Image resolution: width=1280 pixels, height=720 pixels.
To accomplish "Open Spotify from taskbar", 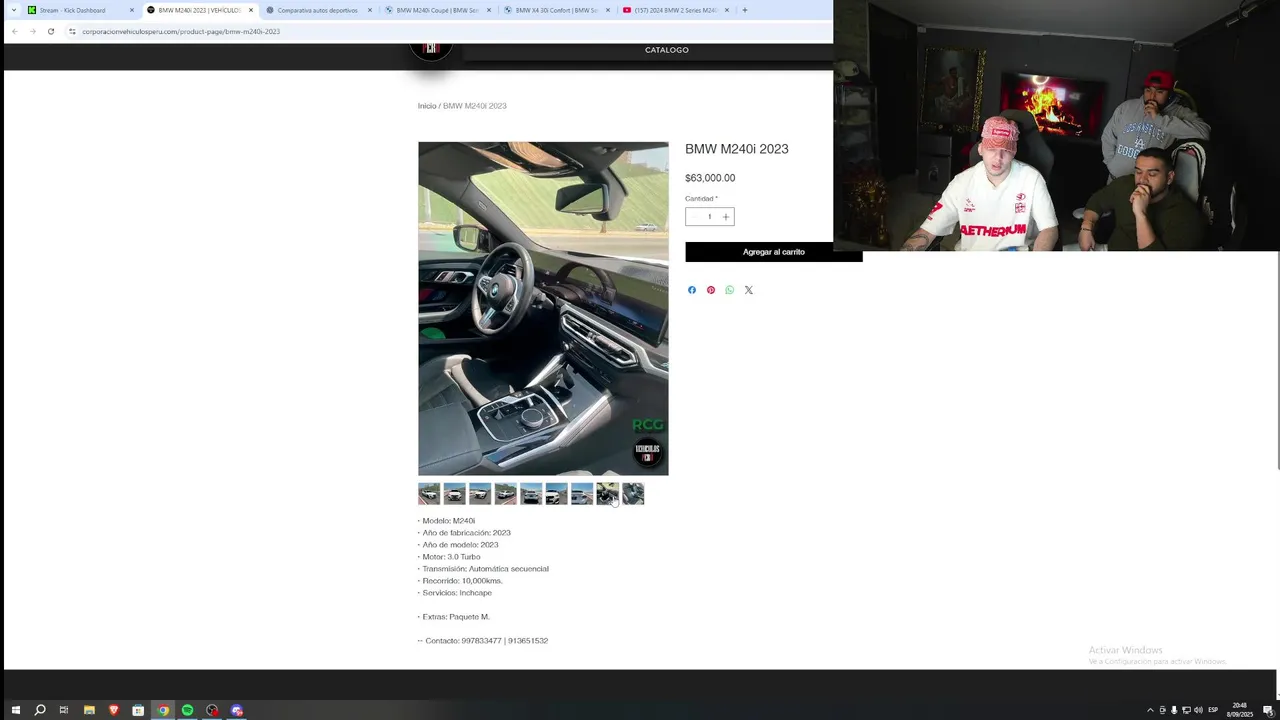I will pos(187,710).
